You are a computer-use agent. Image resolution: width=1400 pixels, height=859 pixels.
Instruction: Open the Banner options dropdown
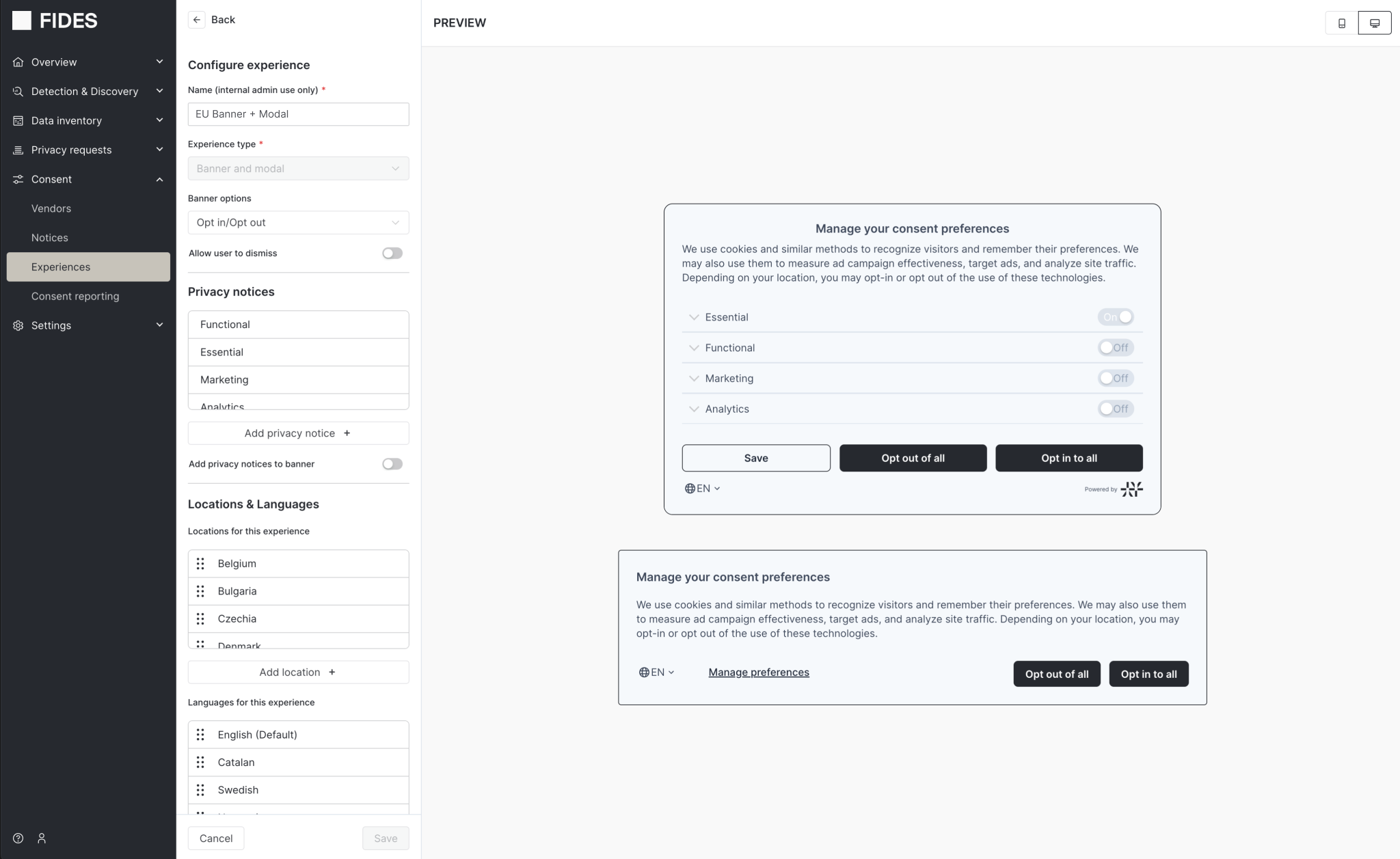[298, 222]
